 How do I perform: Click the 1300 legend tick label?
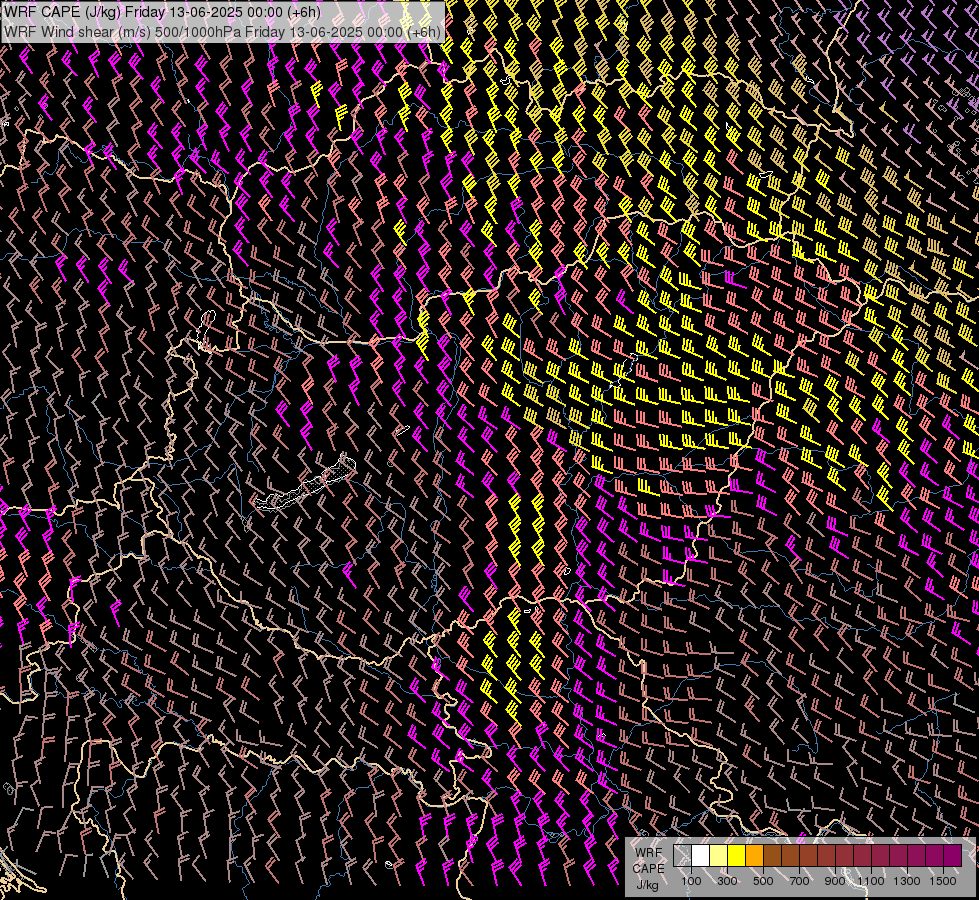coord(907,881)
